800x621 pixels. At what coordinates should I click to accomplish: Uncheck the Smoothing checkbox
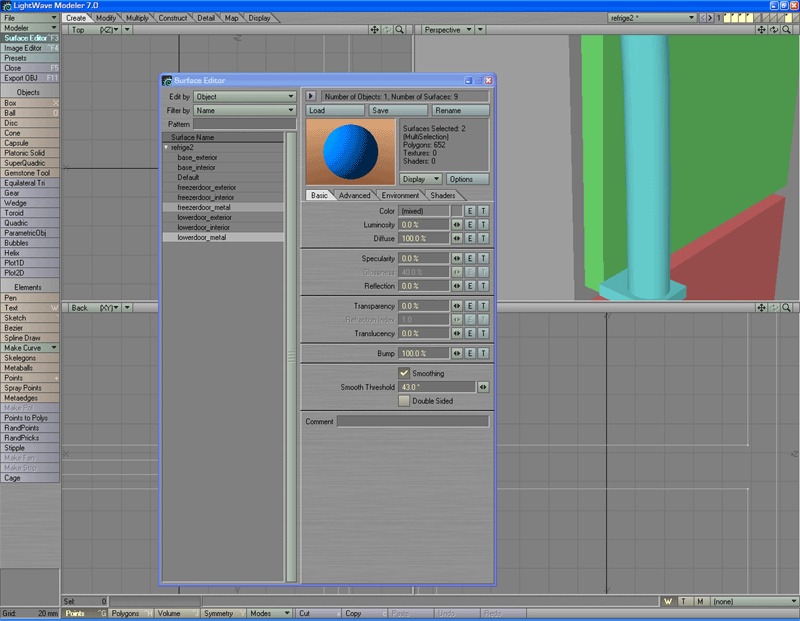tap(404, 373)
